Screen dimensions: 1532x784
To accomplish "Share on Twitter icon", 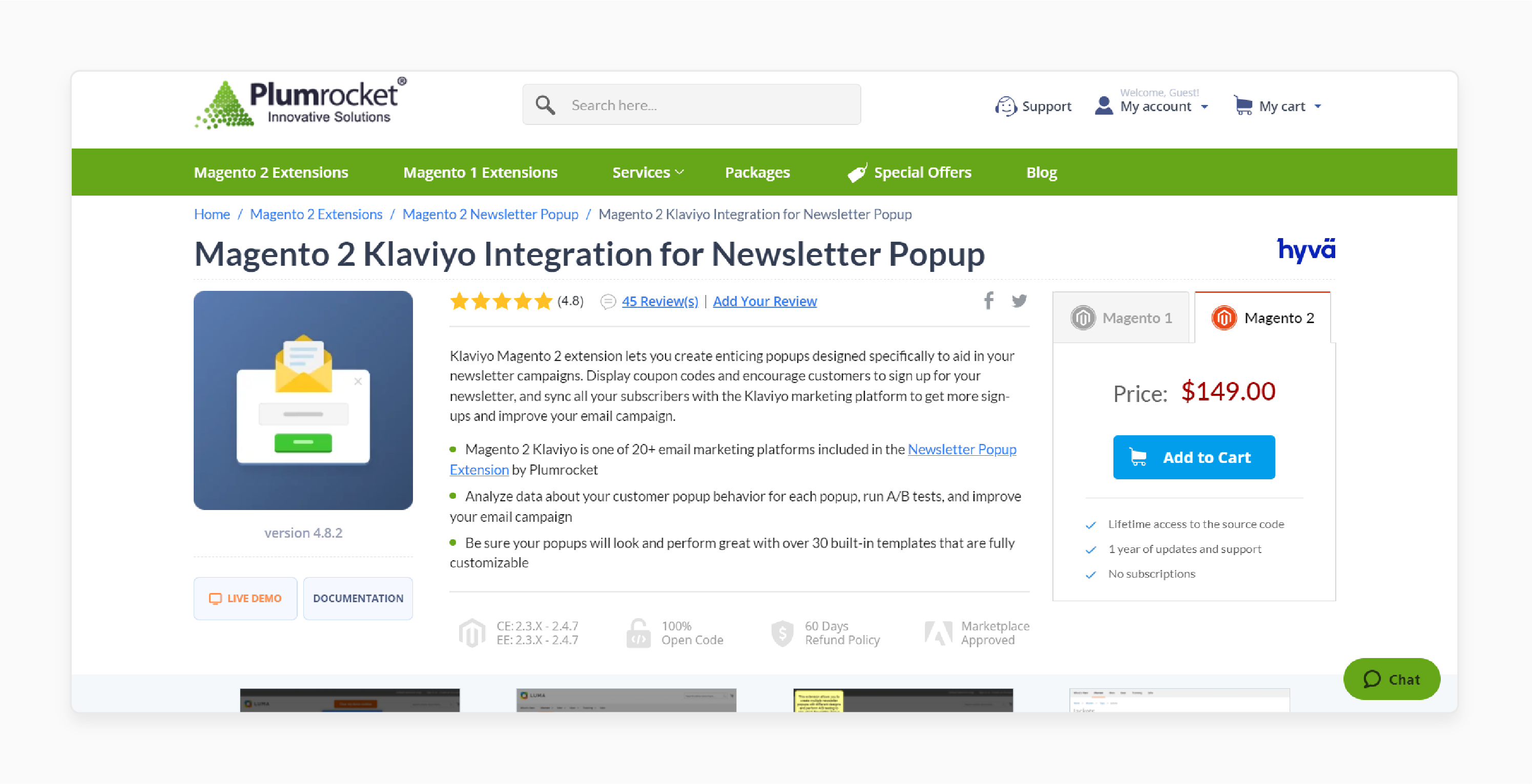I will (1019, 301).
